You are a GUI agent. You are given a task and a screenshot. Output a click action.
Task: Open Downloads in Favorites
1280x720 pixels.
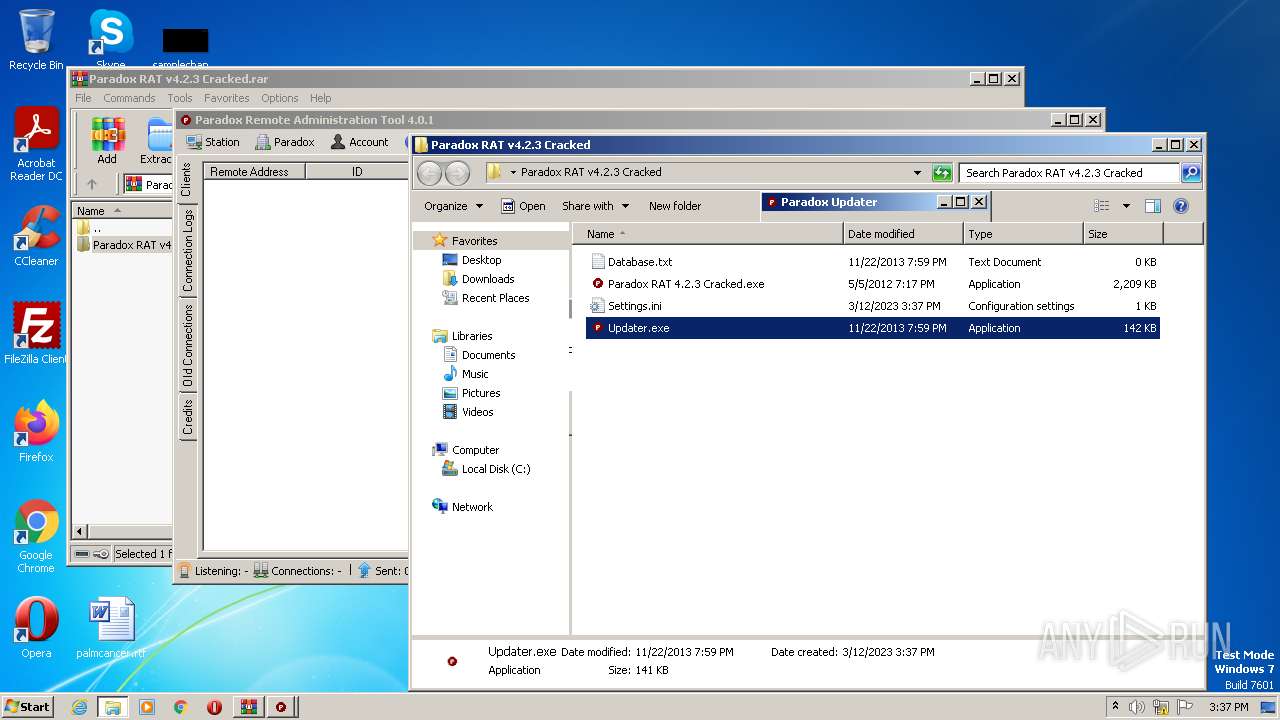point(488,279)
